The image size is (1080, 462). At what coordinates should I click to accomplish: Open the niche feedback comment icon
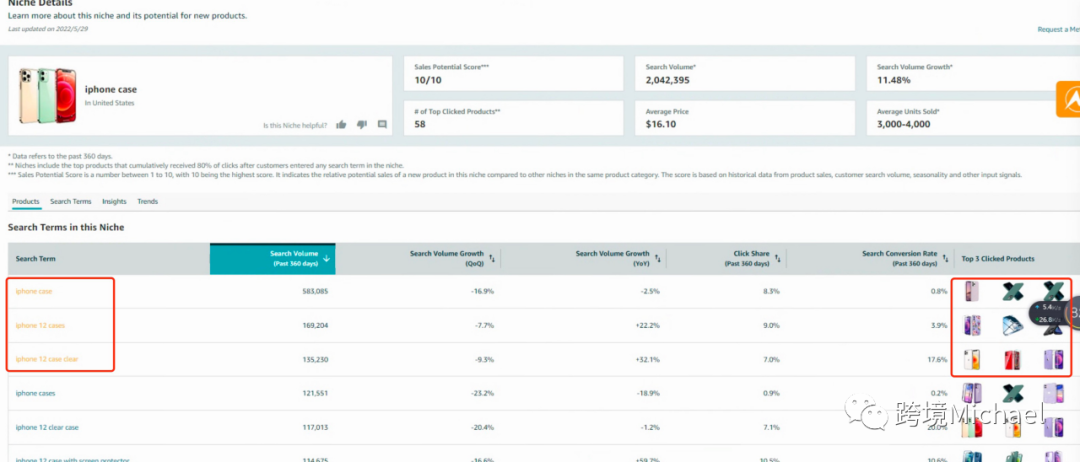(382, 125)
